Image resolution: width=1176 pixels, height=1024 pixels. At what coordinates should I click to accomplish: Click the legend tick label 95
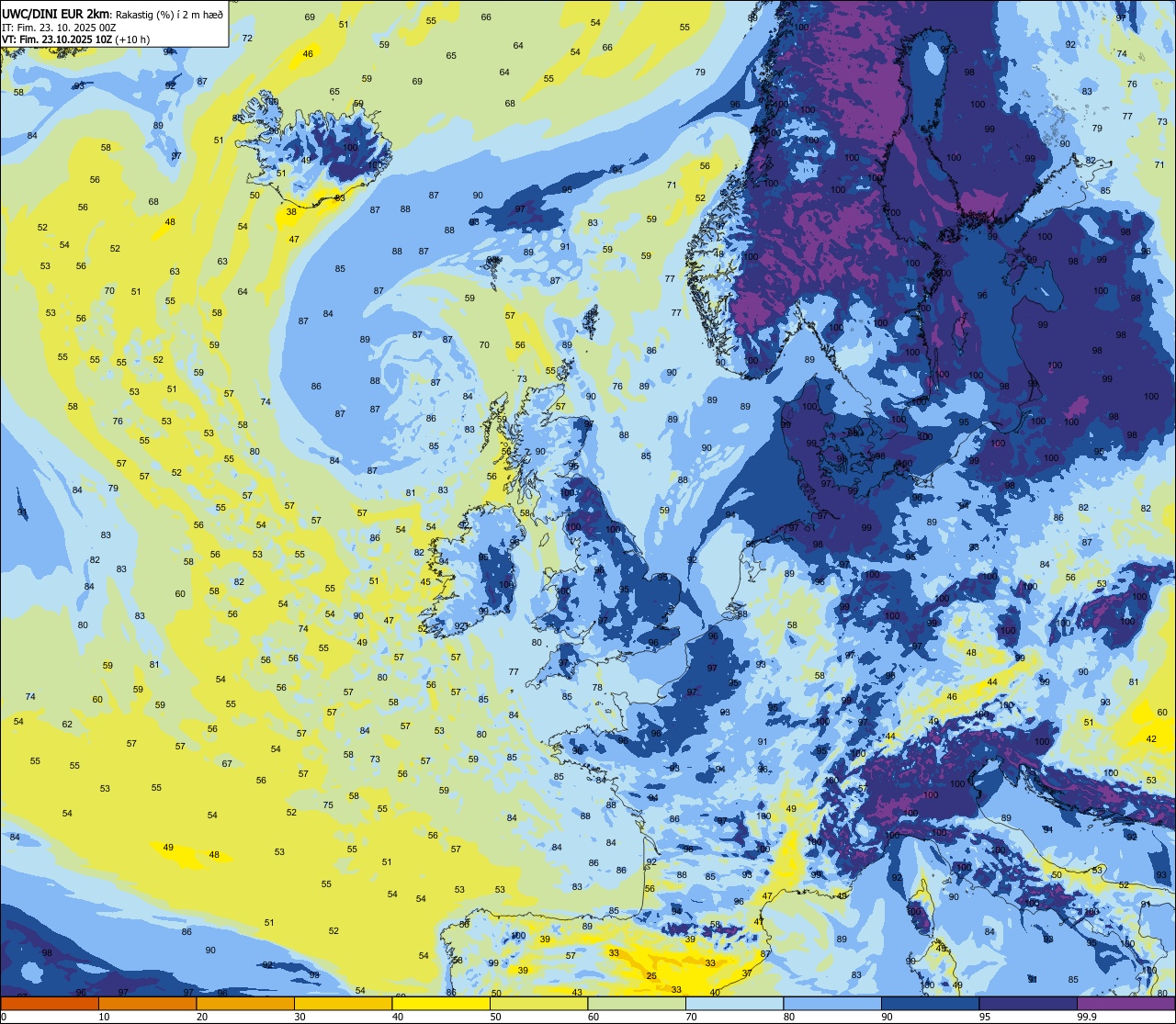pyautogui.click(x=984, y=1017)
